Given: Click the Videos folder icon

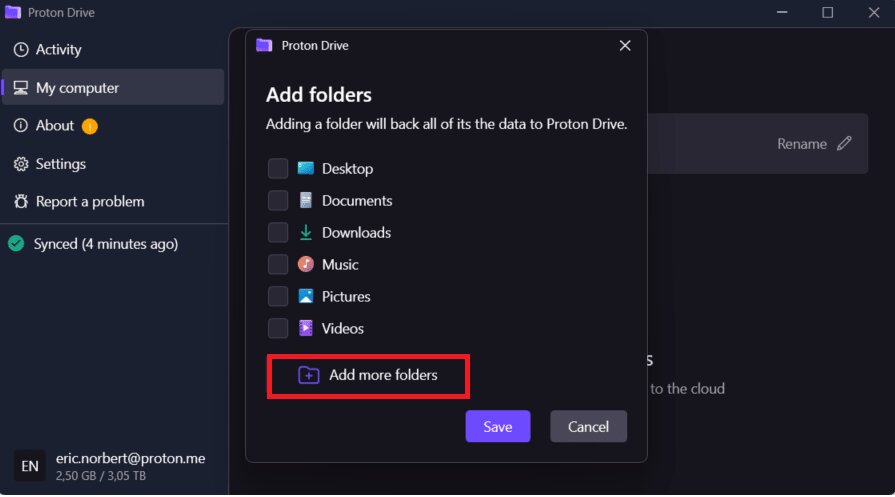Looking at the screenshot, I should tap(306, 328).
